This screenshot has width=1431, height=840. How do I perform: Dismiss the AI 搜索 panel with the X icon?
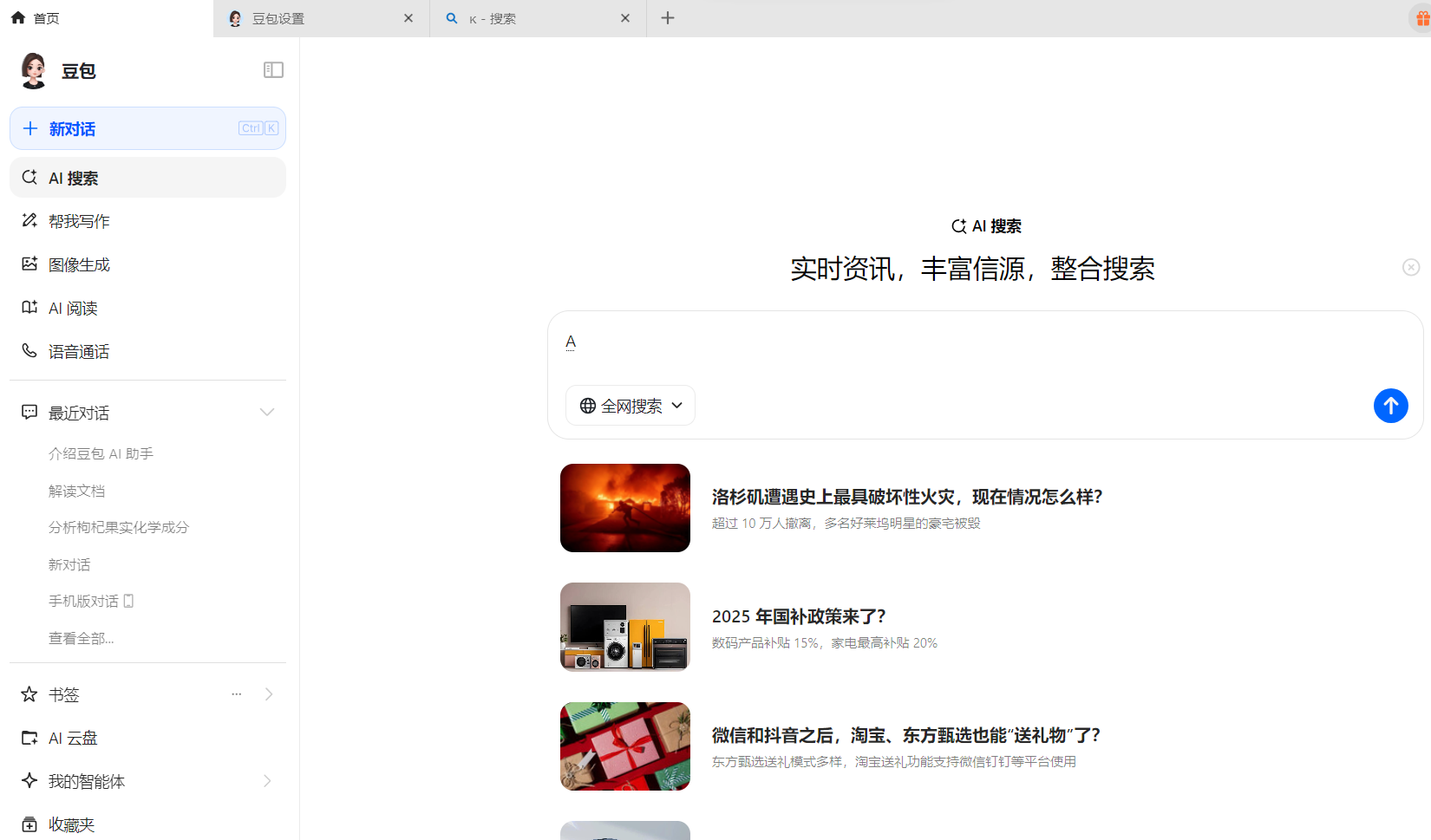tap(1411, 267)
